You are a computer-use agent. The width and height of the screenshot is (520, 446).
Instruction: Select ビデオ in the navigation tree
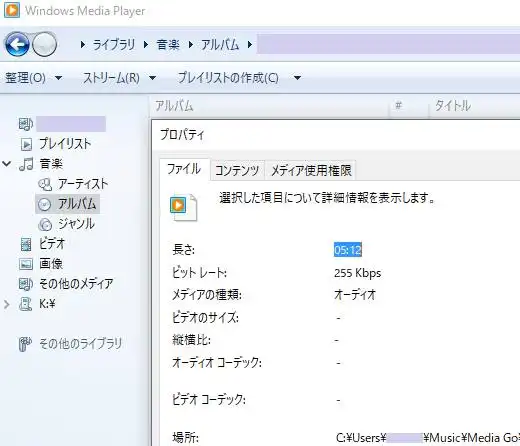point(52,244)
